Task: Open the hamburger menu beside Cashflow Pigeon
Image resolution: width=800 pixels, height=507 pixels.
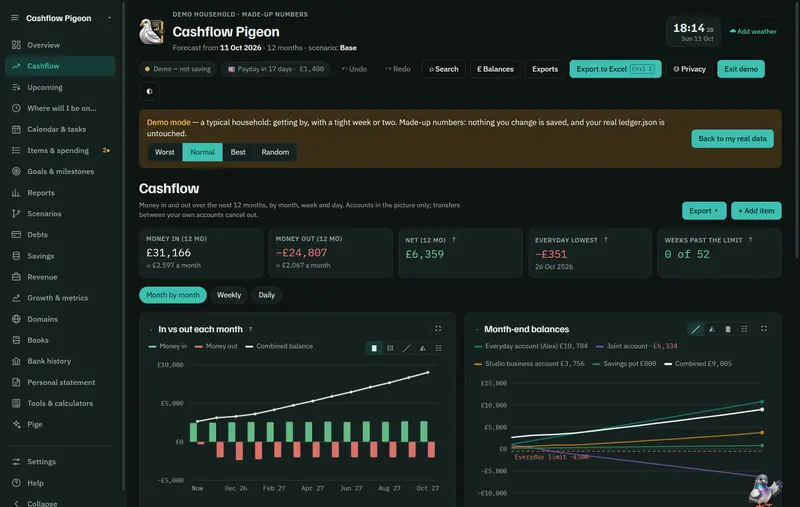Action: pos(15,18)
